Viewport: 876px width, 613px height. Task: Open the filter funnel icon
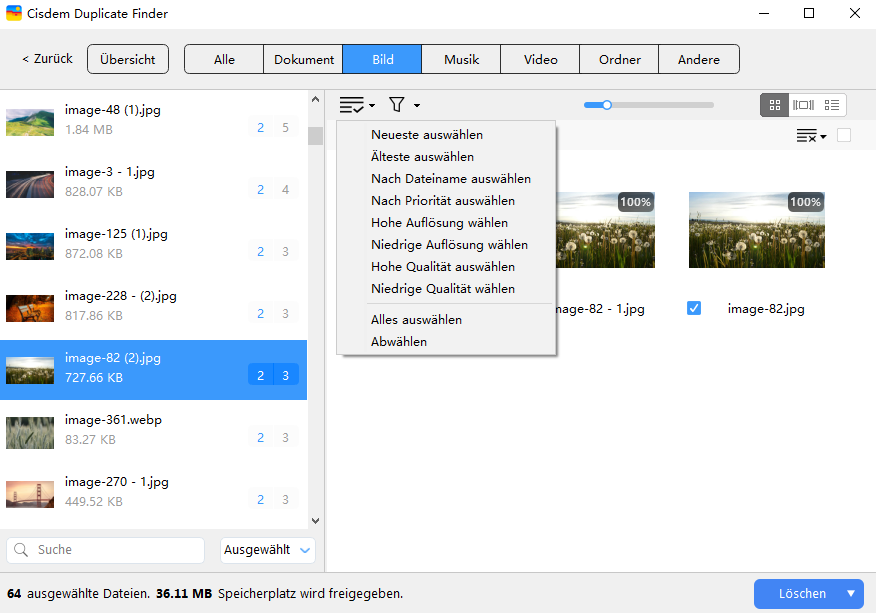pyautogui.click(x=397, y=105)
